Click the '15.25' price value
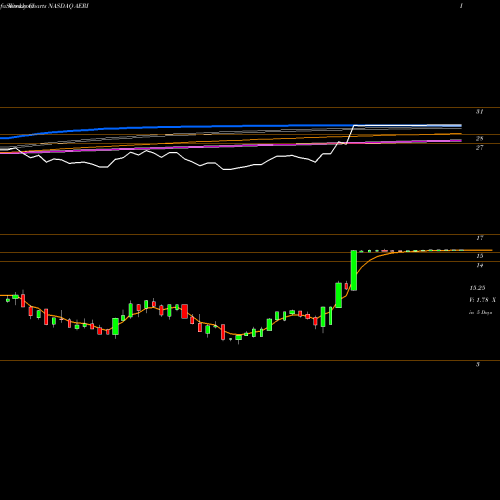 pyautogui.click(x=477, y=288)
